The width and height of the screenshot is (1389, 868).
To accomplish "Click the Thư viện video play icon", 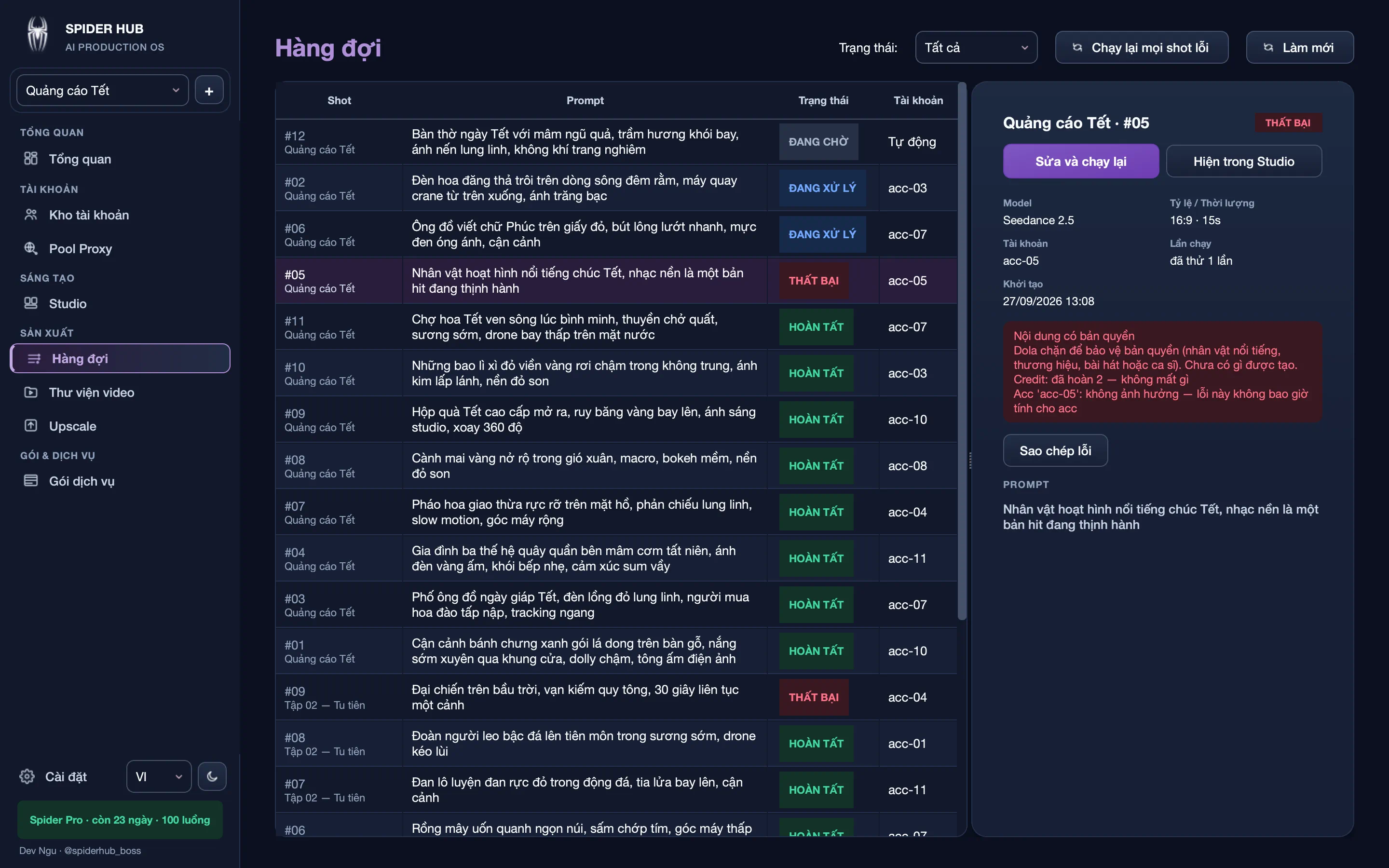I will point(31,392).
